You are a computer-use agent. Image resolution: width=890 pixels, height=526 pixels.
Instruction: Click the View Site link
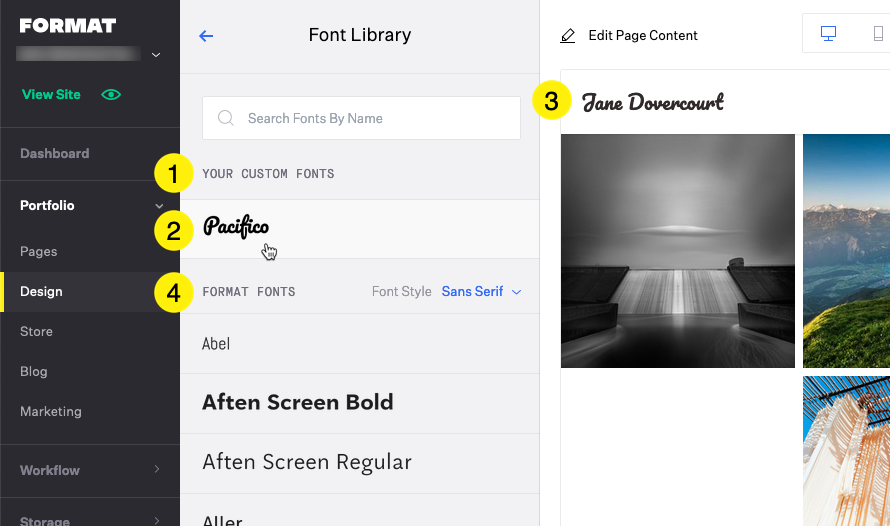click(51, 95)
